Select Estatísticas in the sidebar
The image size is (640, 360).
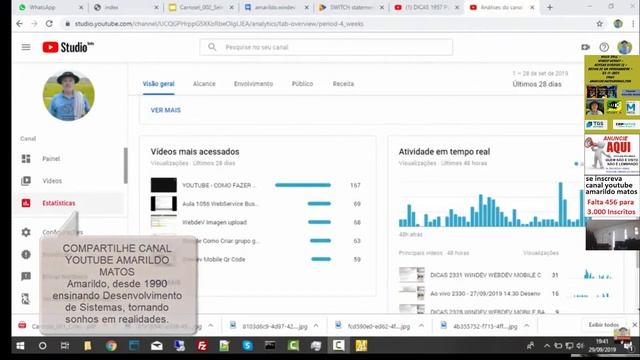click(x=59, y=203)
